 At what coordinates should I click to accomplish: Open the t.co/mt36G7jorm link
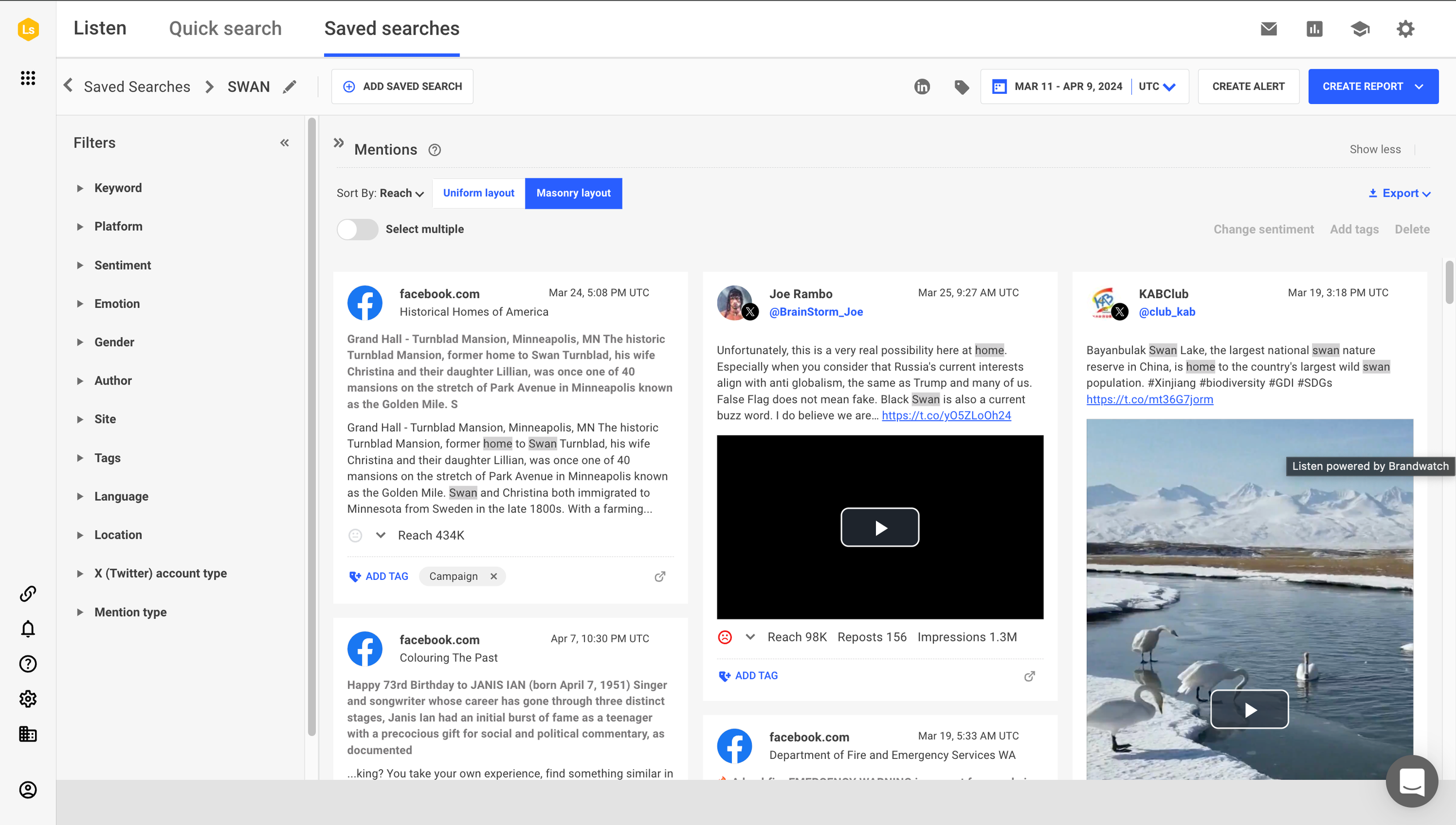[x=1149, y=399]
